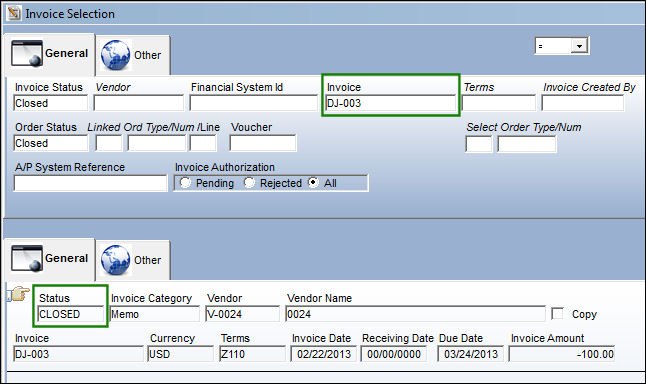The image size is (646, 384).
Task: Click the Vendor field showing V-0024
Action: [242, 314]
